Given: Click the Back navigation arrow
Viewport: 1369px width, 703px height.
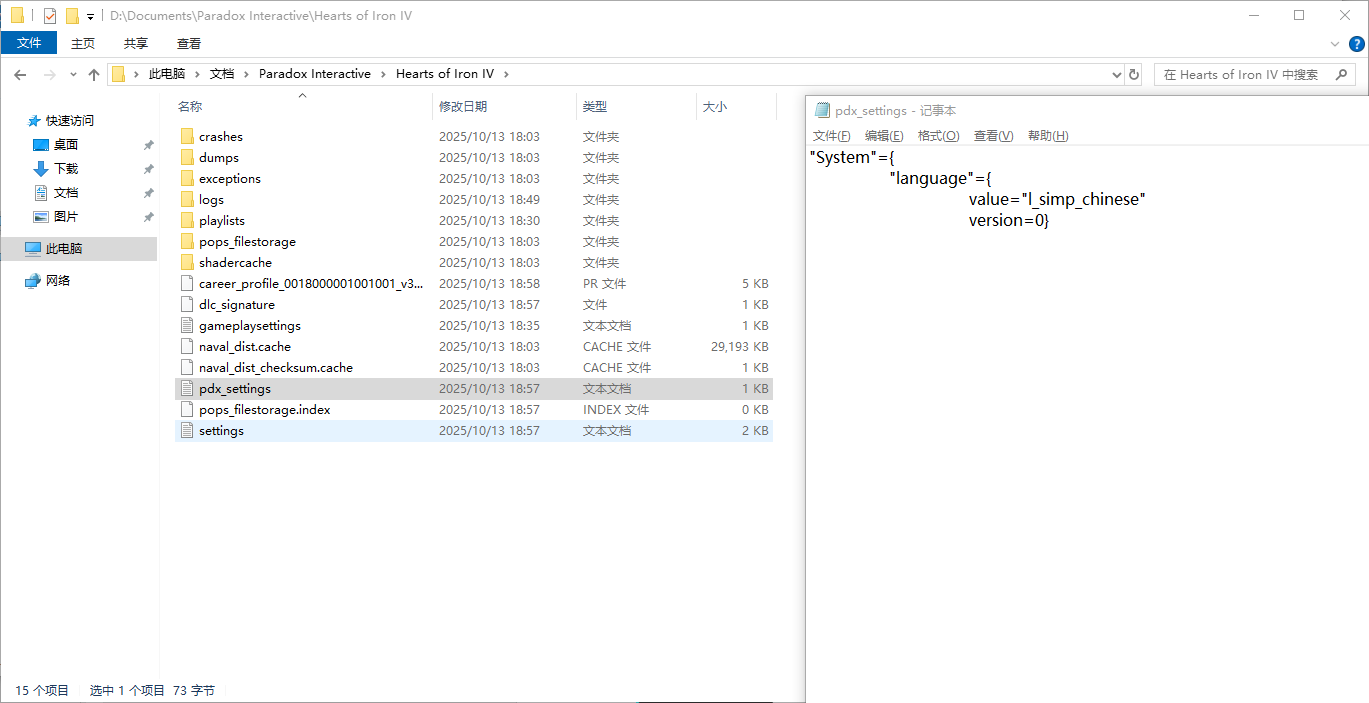Looking at the screenshot, I should [x=20, y=74].
